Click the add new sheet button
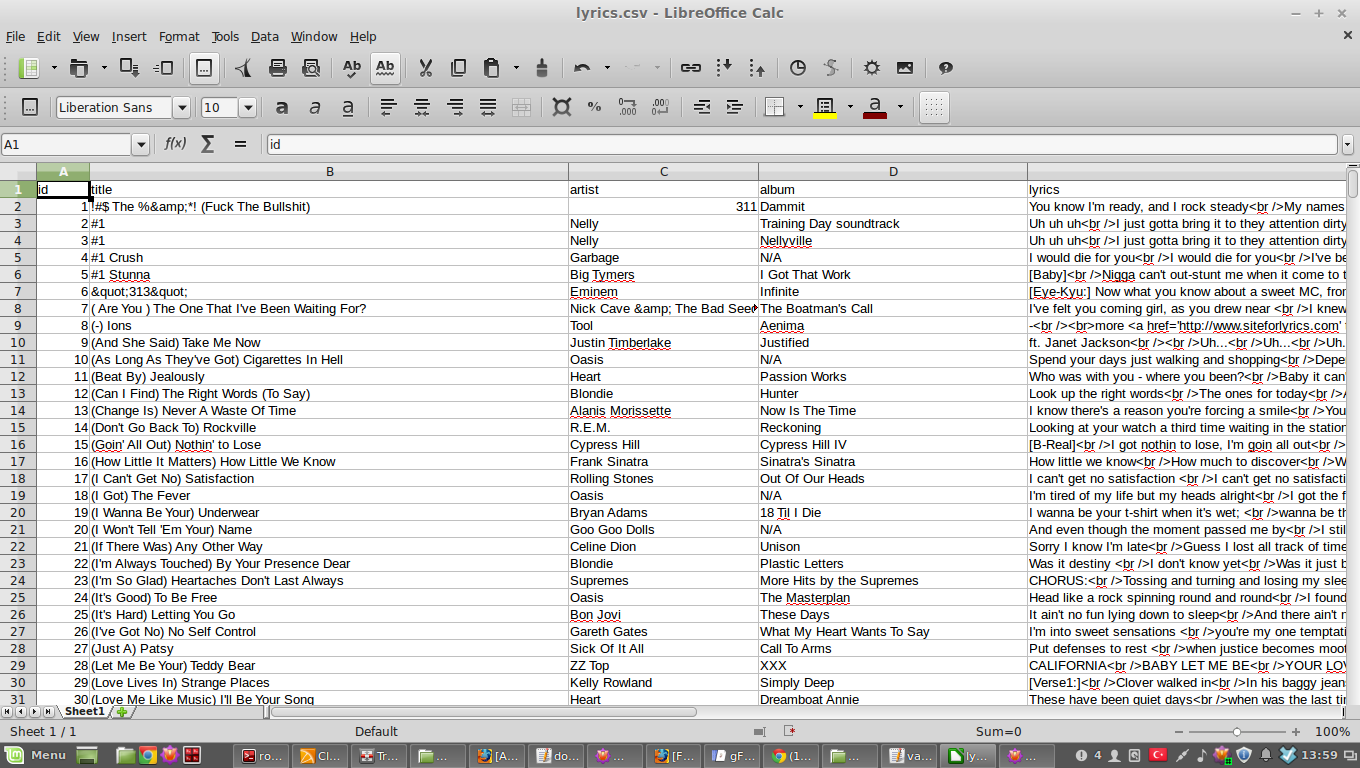The width and height of the screenshot is (1360, 768). pos(122,712)
